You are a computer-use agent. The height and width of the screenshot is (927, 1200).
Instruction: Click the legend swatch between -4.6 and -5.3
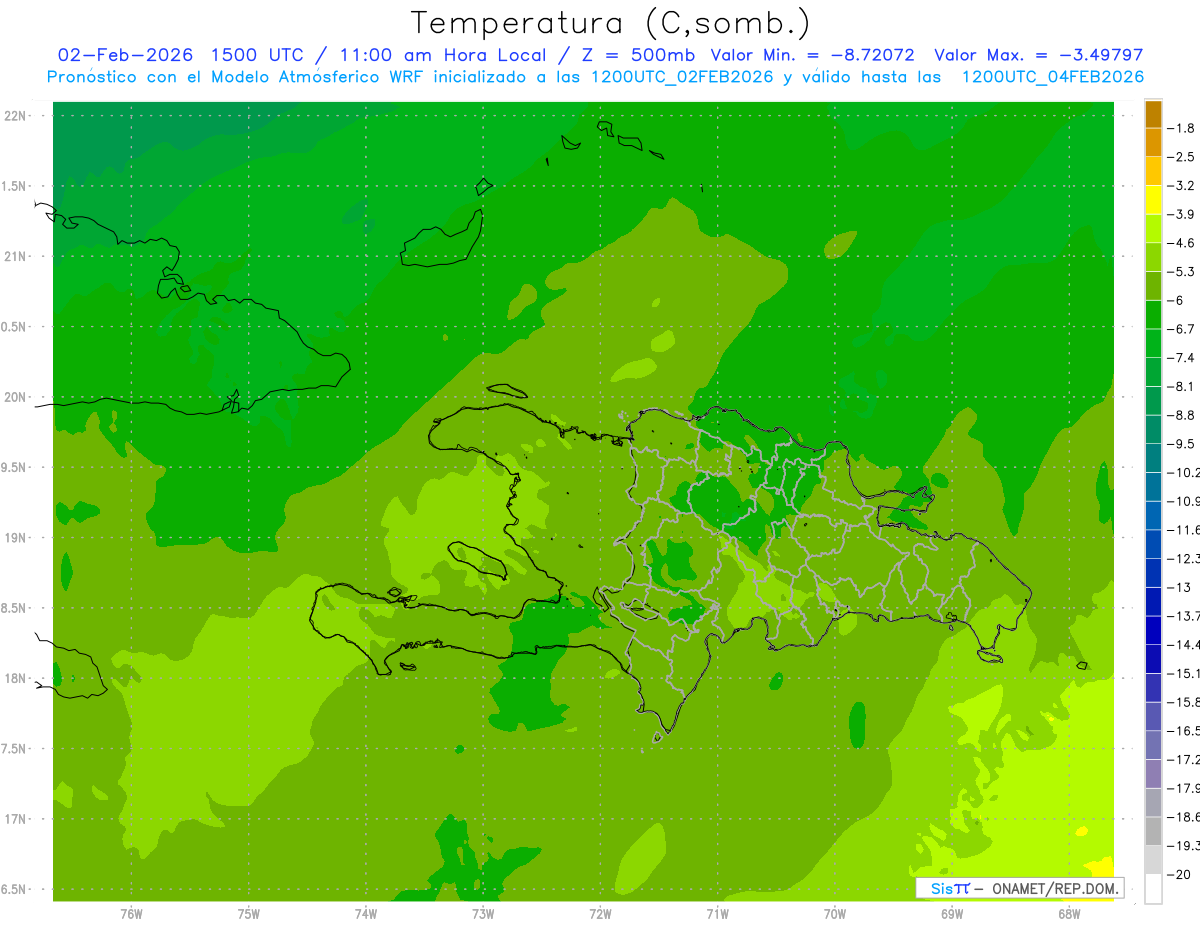1153,257
